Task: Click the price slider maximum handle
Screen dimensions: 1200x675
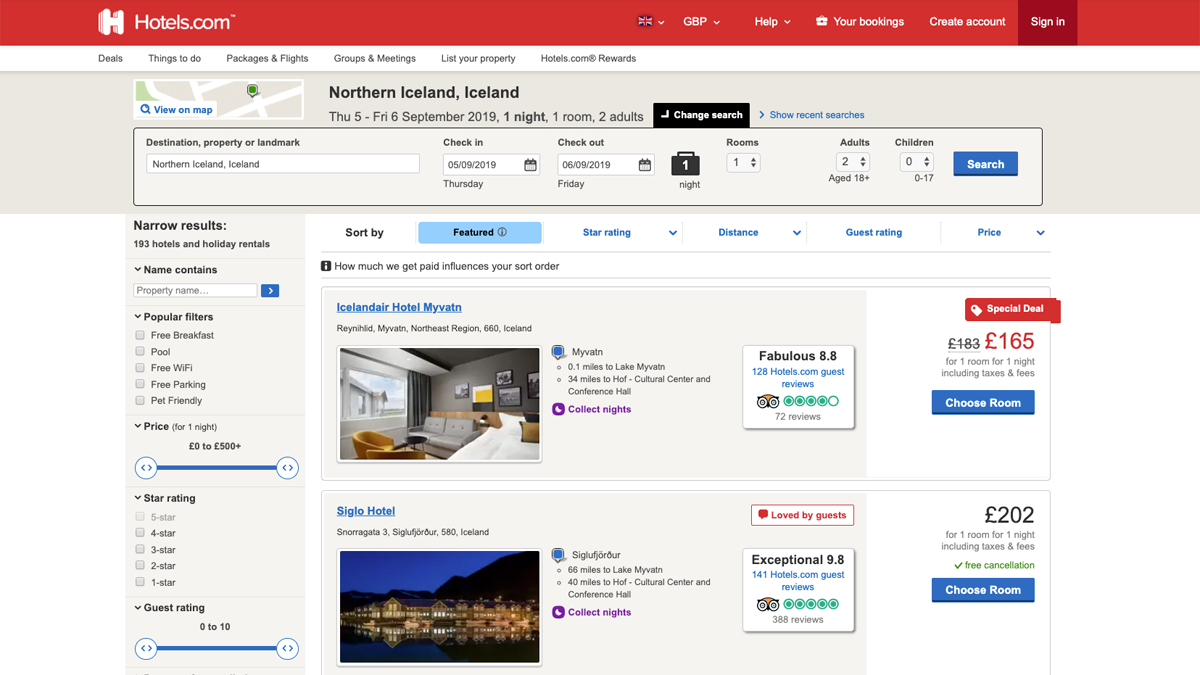Action: (x=288, y=468)
